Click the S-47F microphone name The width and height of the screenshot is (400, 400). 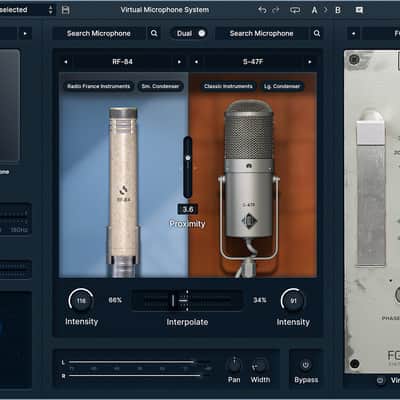pos(253,62)
